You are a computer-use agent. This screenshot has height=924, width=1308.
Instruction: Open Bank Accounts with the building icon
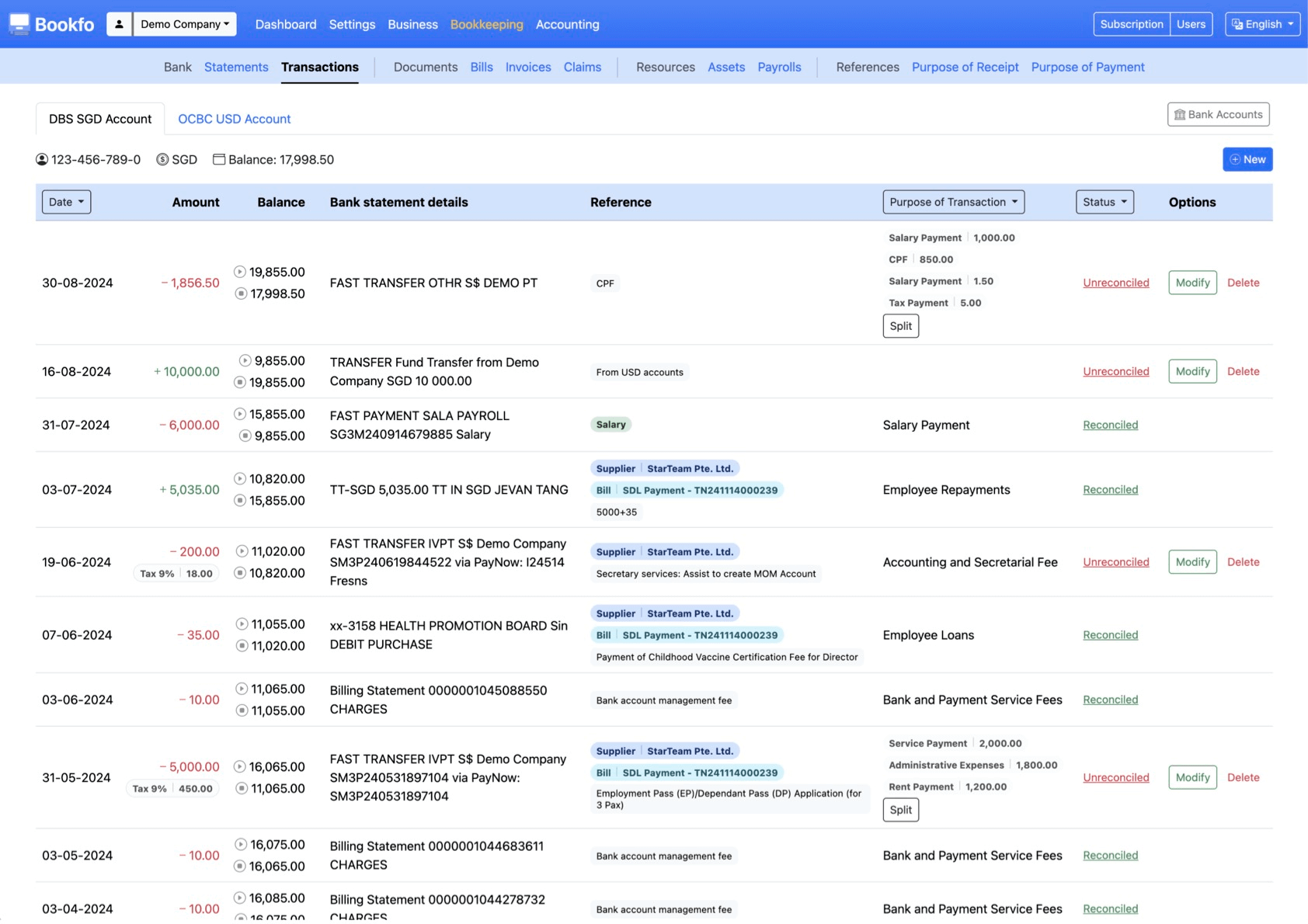(1217, 115)
